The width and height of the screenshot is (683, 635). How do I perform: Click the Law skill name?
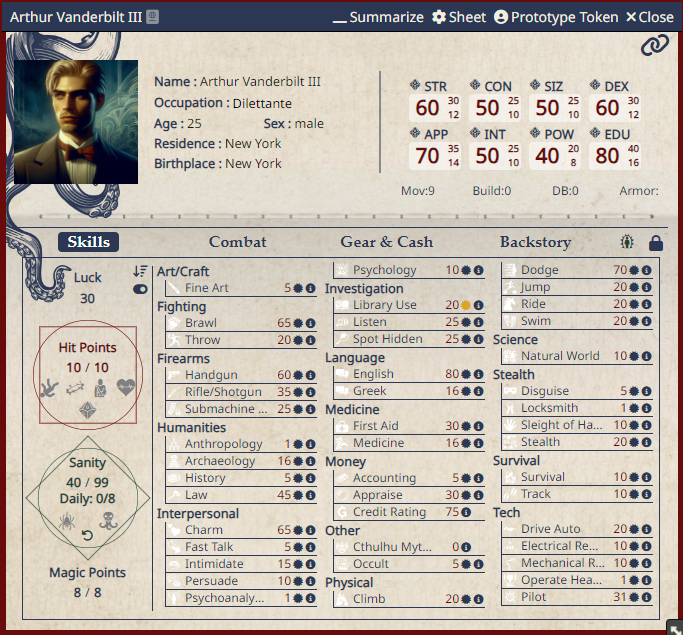pos(196,495)
